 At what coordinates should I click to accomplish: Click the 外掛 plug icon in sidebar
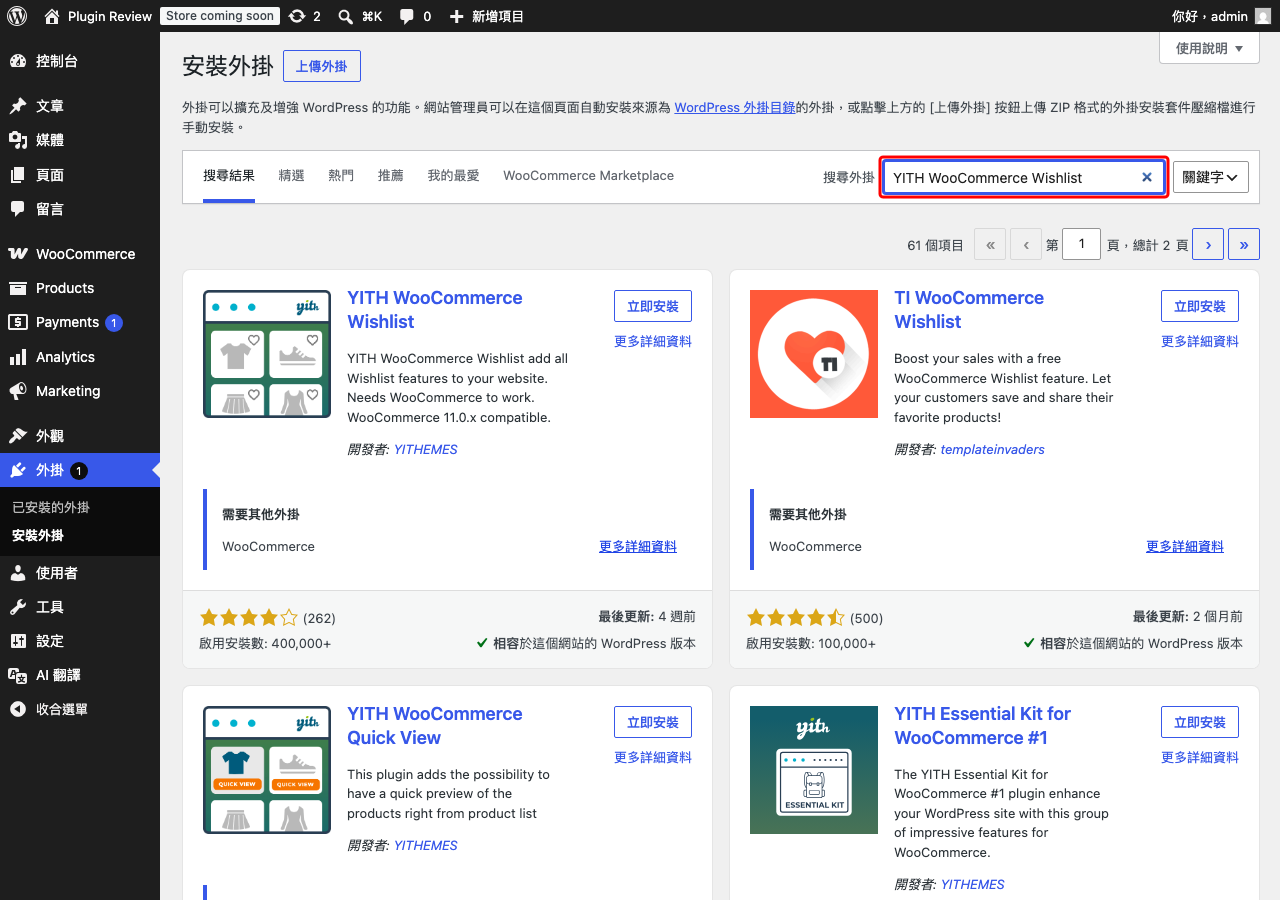(x=18, y=470)
